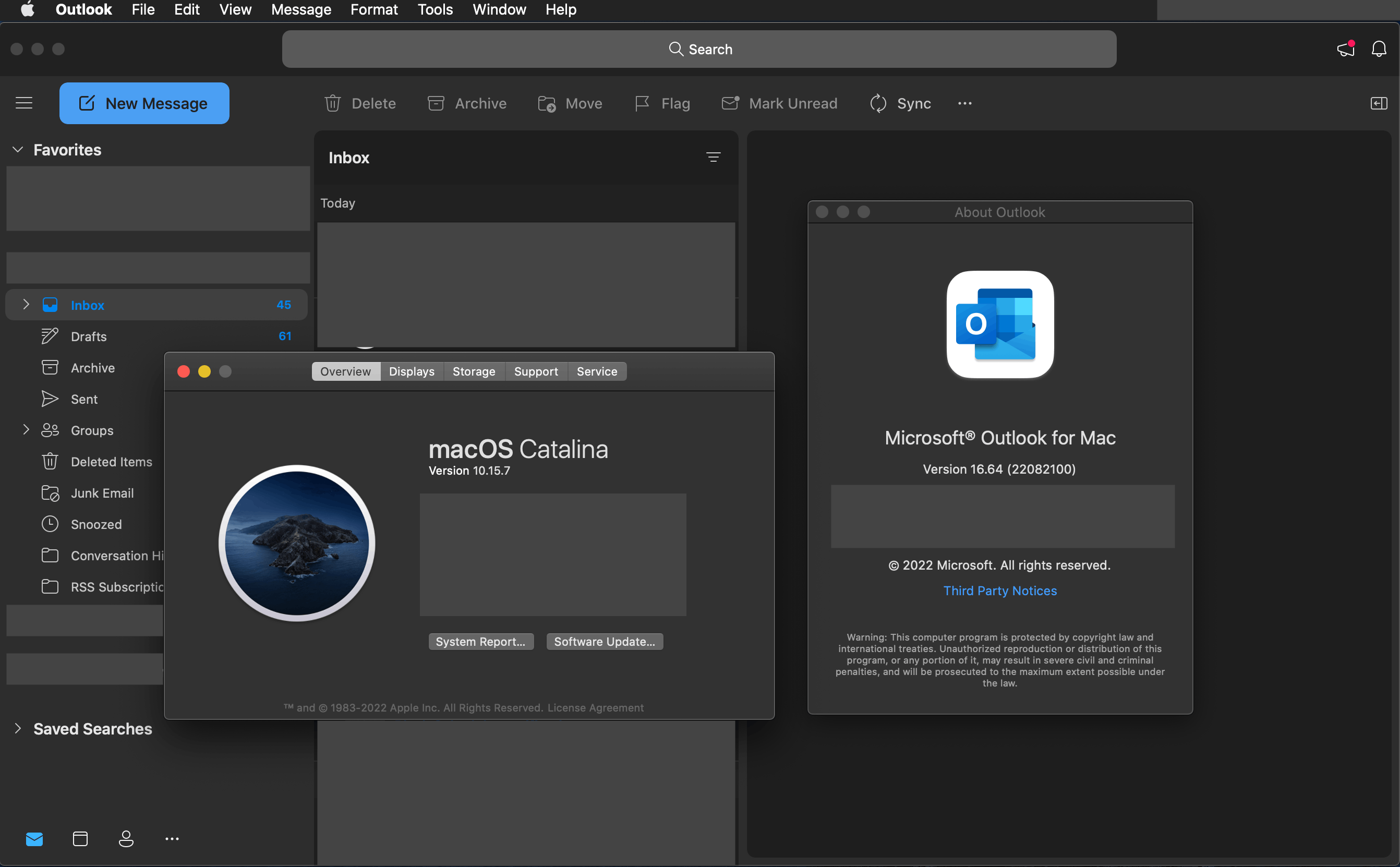The width and height of the screenshot is (1400, 867).
Task: Open the Edit menu
Action: tap(187, 9)
